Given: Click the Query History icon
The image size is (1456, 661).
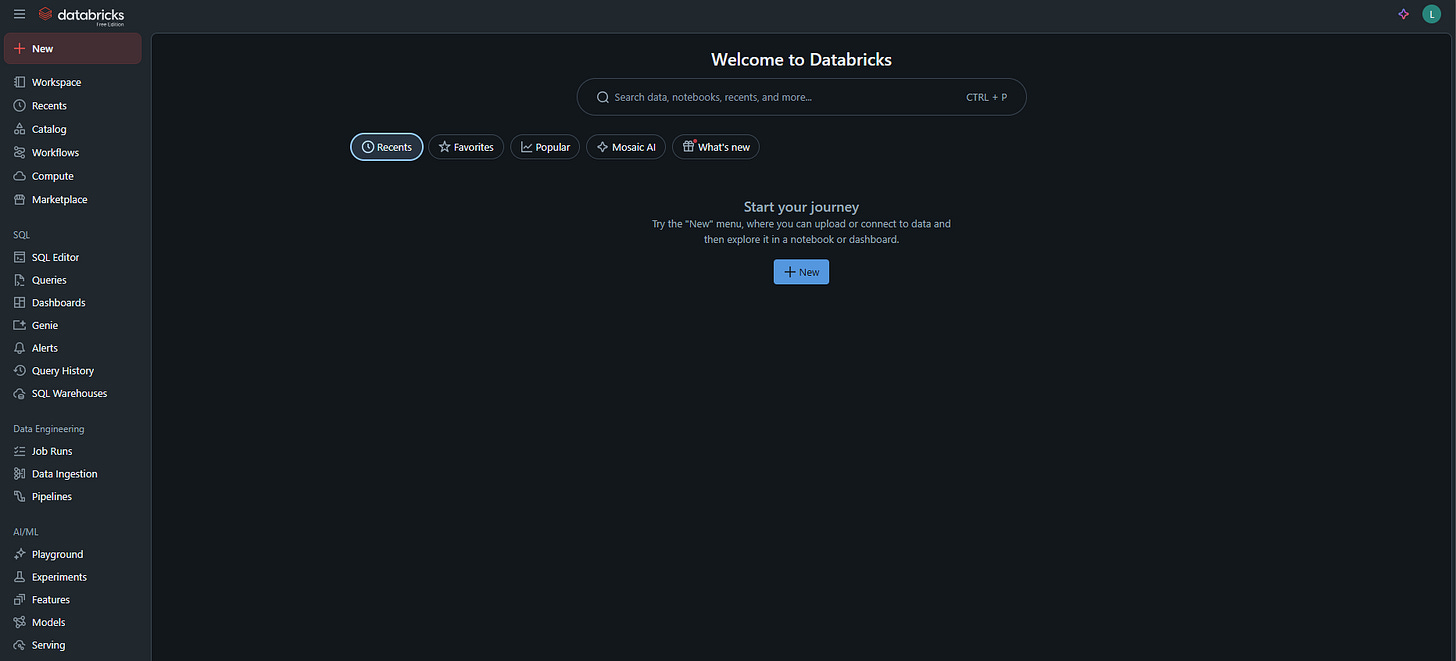Looking at the screenshot, I should pyautogui.click(x=20, y=370).
